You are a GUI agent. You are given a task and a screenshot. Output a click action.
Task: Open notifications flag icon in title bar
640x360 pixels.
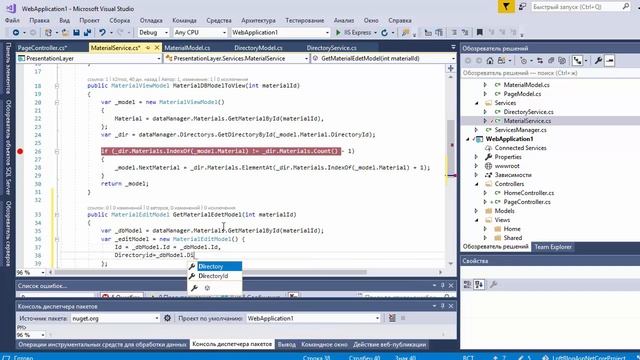point(506,7)
